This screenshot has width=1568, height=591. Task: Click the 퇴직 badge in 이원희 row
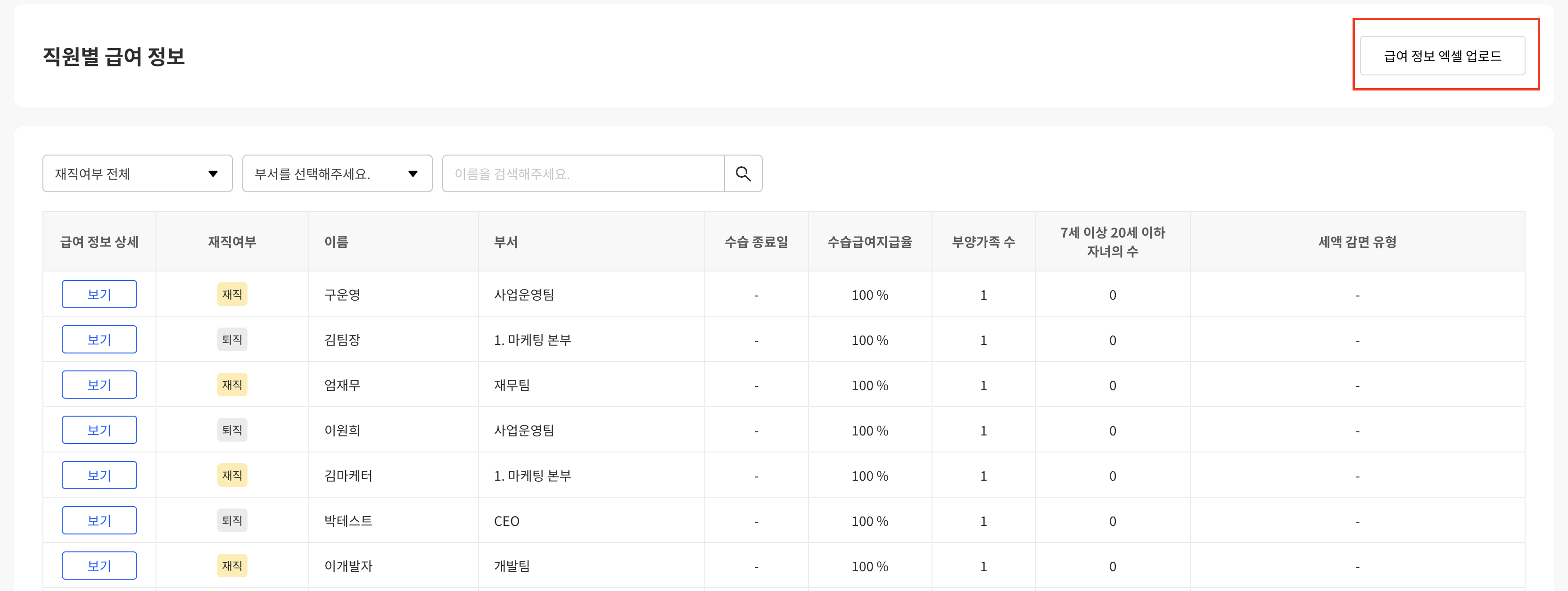232,430
